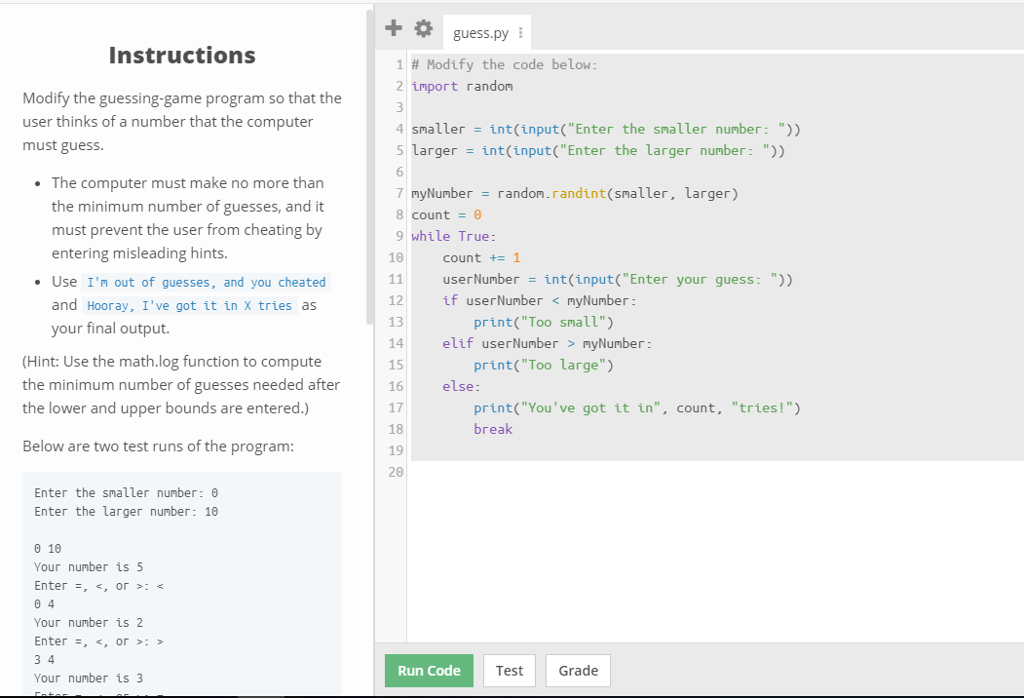Viewport: 1024px width, 698px height.
Task: Open the guess.py tab options menu
Action: 520,33
